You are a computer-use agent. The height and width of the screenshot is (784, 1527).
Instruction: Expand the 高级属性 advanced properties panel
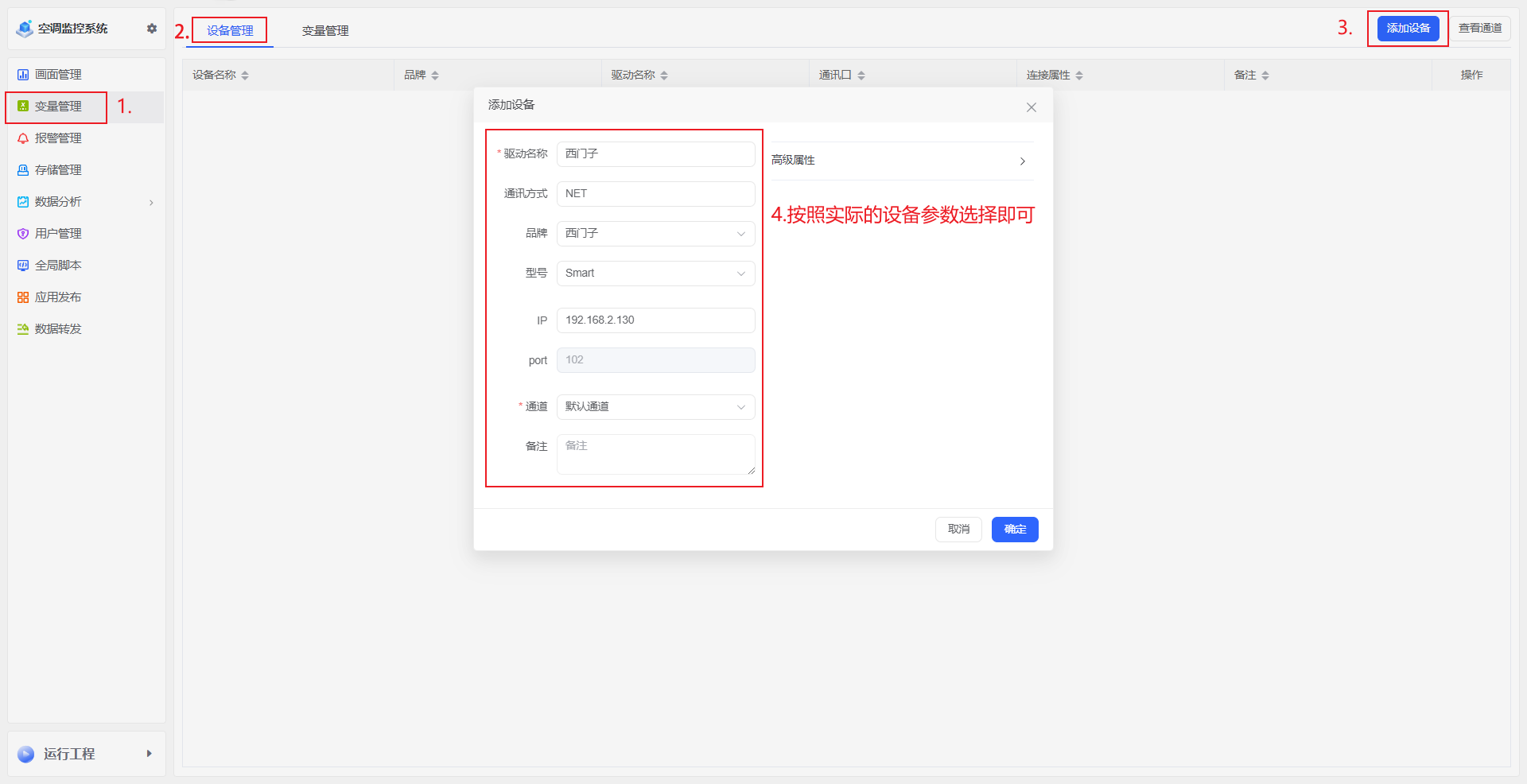tap(899, 160)
